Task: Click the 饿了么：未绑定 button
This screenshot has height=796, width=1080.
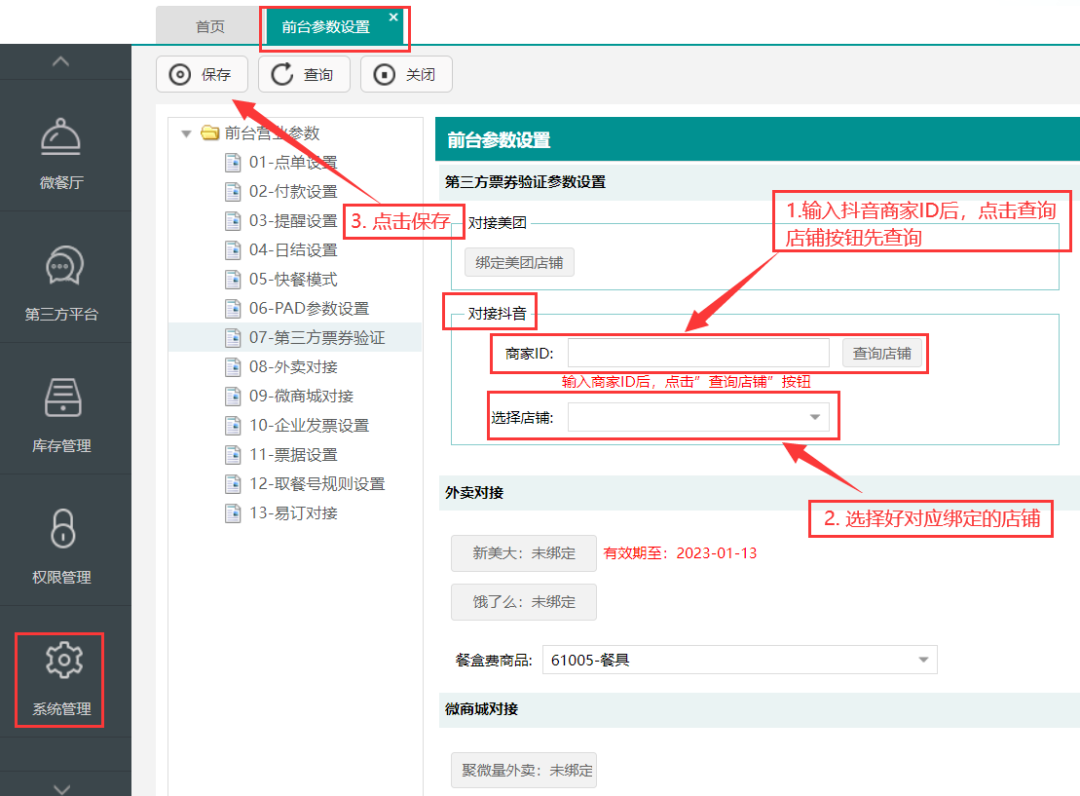Action: 523,602
